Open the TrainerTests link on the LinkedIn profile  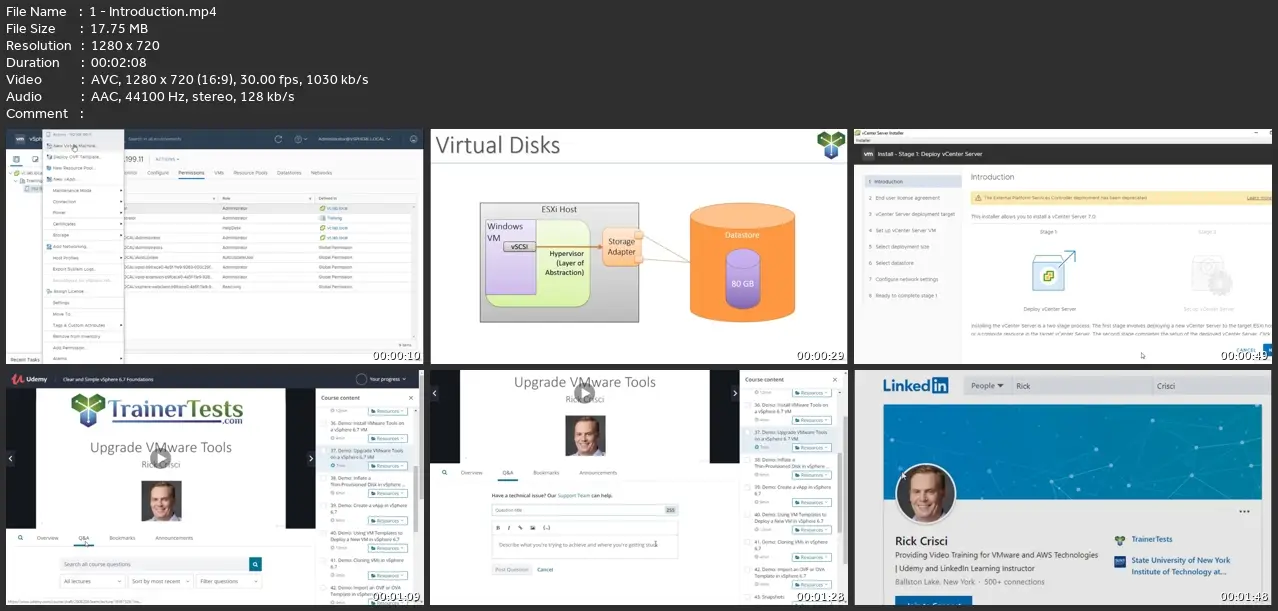coord(1152,540)
